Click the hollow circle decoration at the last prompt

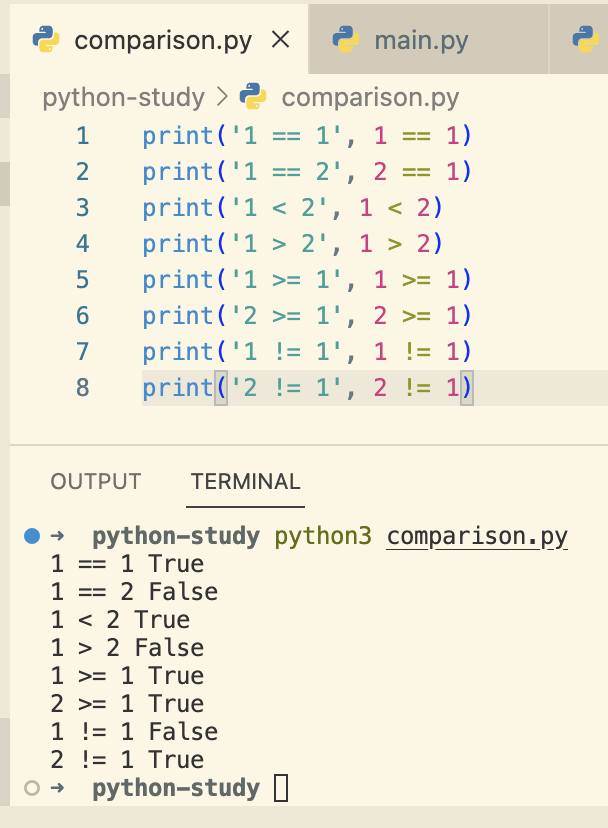[32, 788]
